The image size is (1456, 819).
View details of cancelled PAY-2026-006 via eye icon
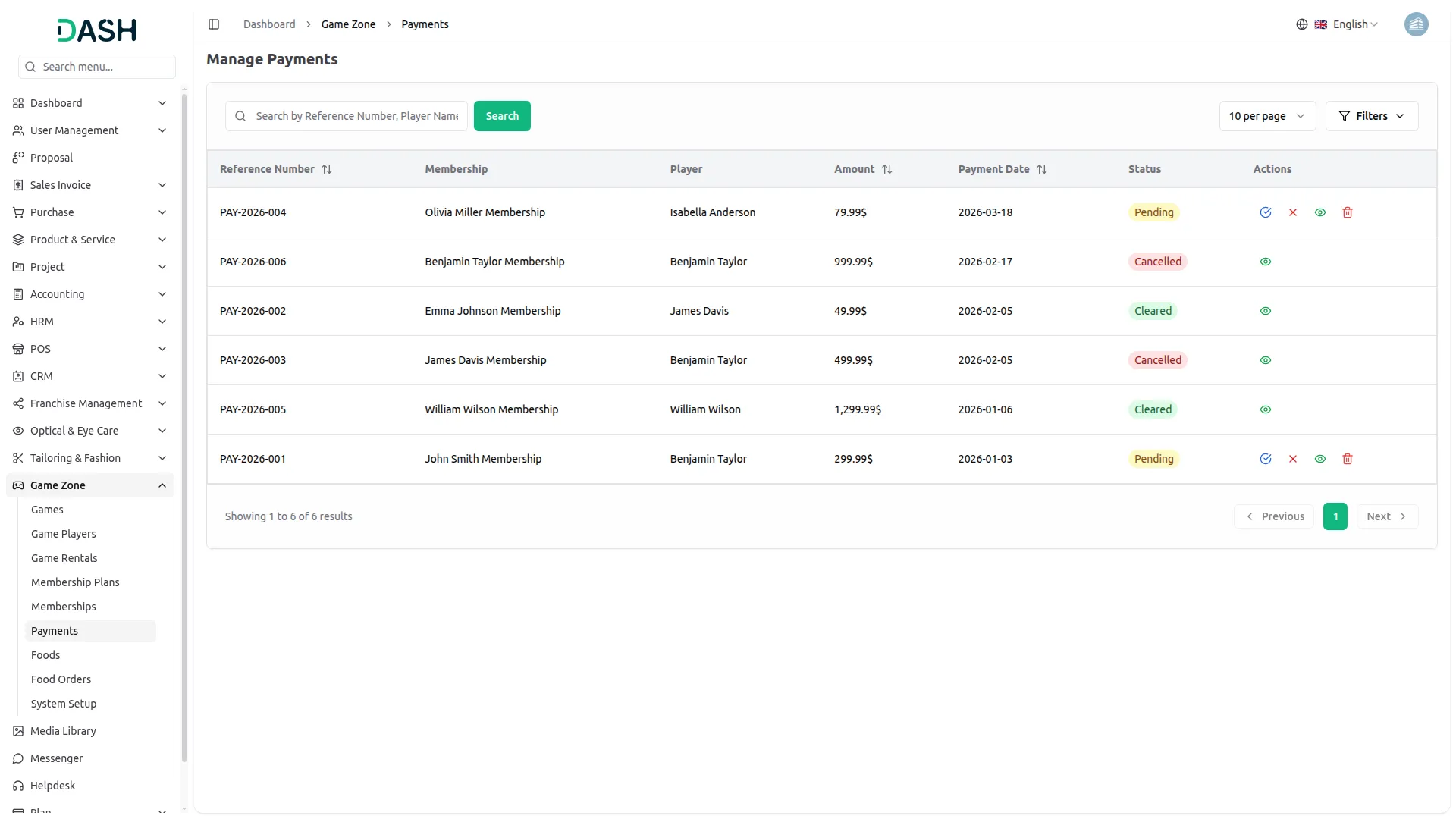(x=1265, y=262)
